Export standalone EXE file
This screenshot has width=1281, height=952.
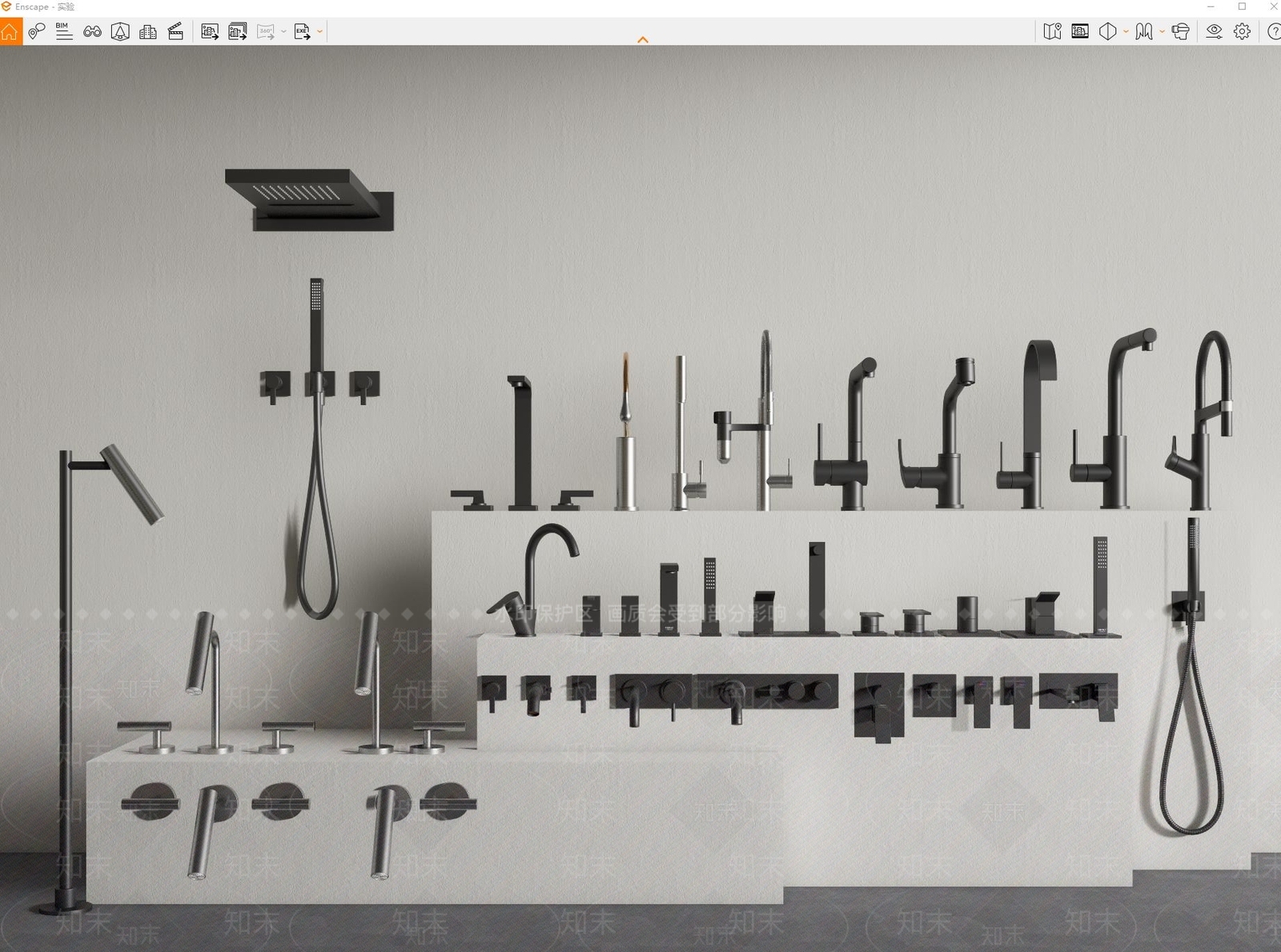pyautogui.click(x=302, y=31)
